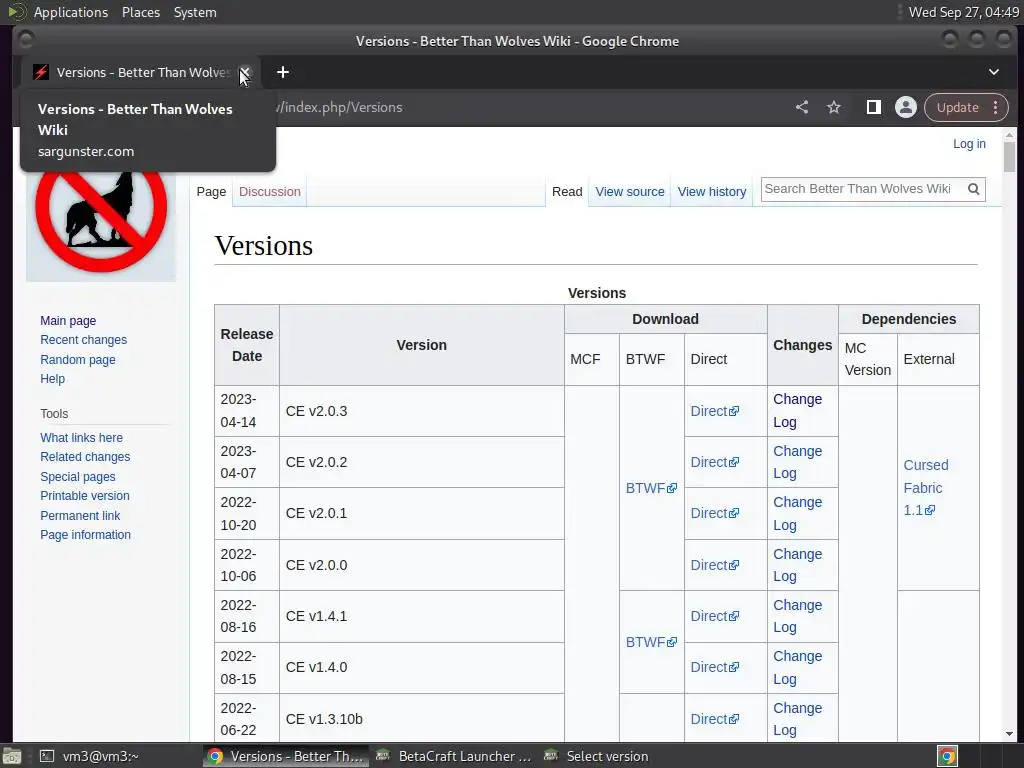
Task: Close the Versions tab
Action: 245,72
